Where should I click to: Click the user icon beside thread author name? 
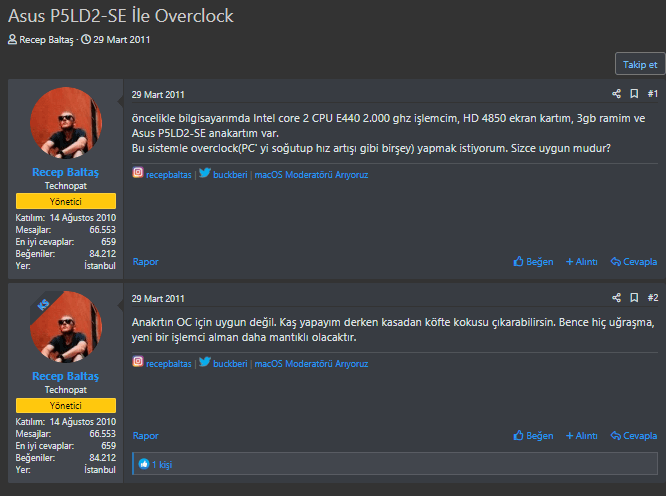pos(12,39)
